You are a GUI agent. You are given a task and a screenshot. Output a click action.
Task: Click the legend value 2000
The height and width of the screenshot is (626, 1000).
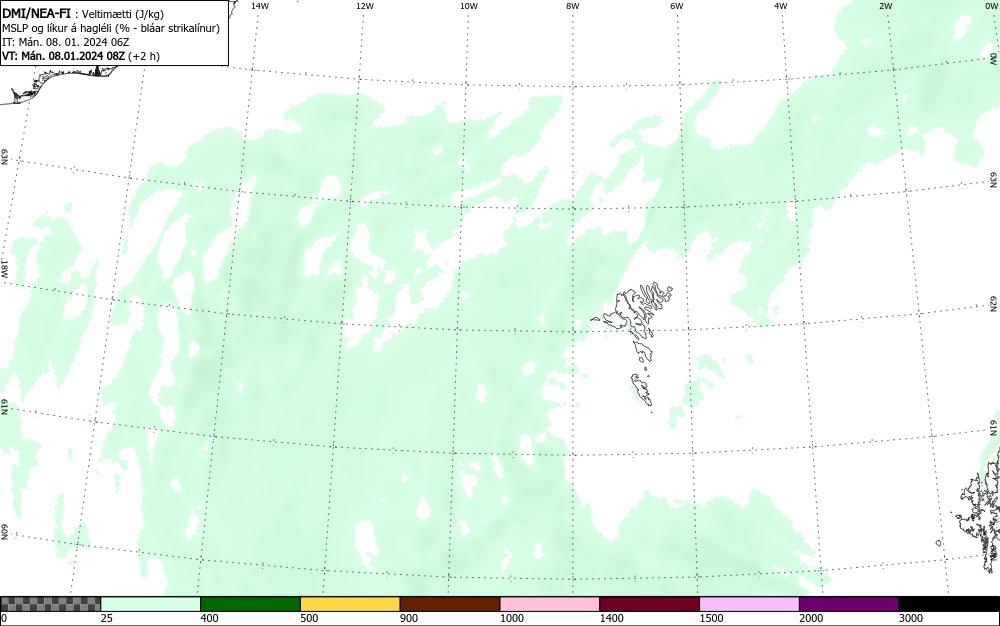coord(811,618)
